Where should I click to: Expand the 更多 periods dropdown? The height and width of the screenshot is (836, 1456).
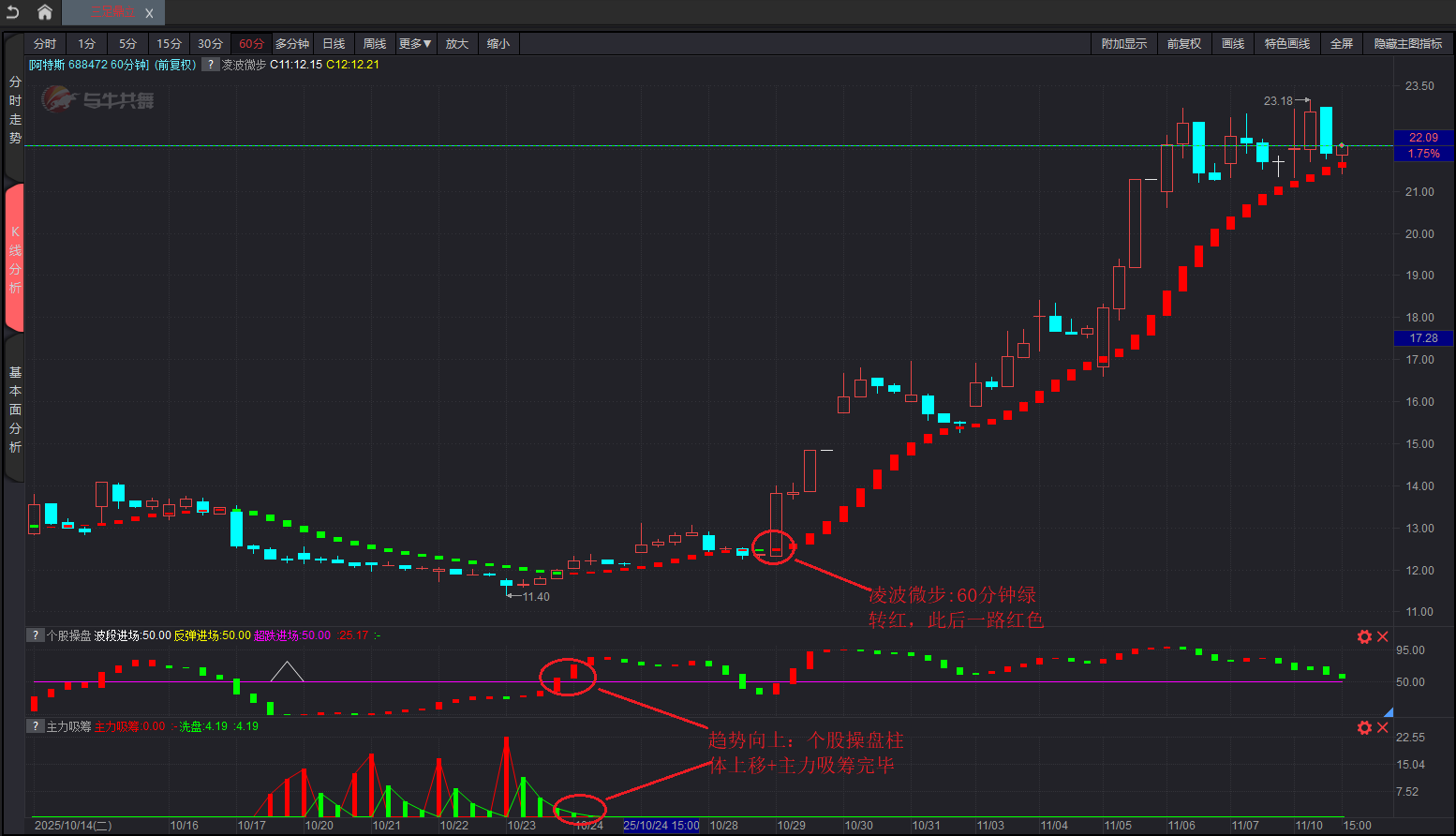tap(414, 44)
